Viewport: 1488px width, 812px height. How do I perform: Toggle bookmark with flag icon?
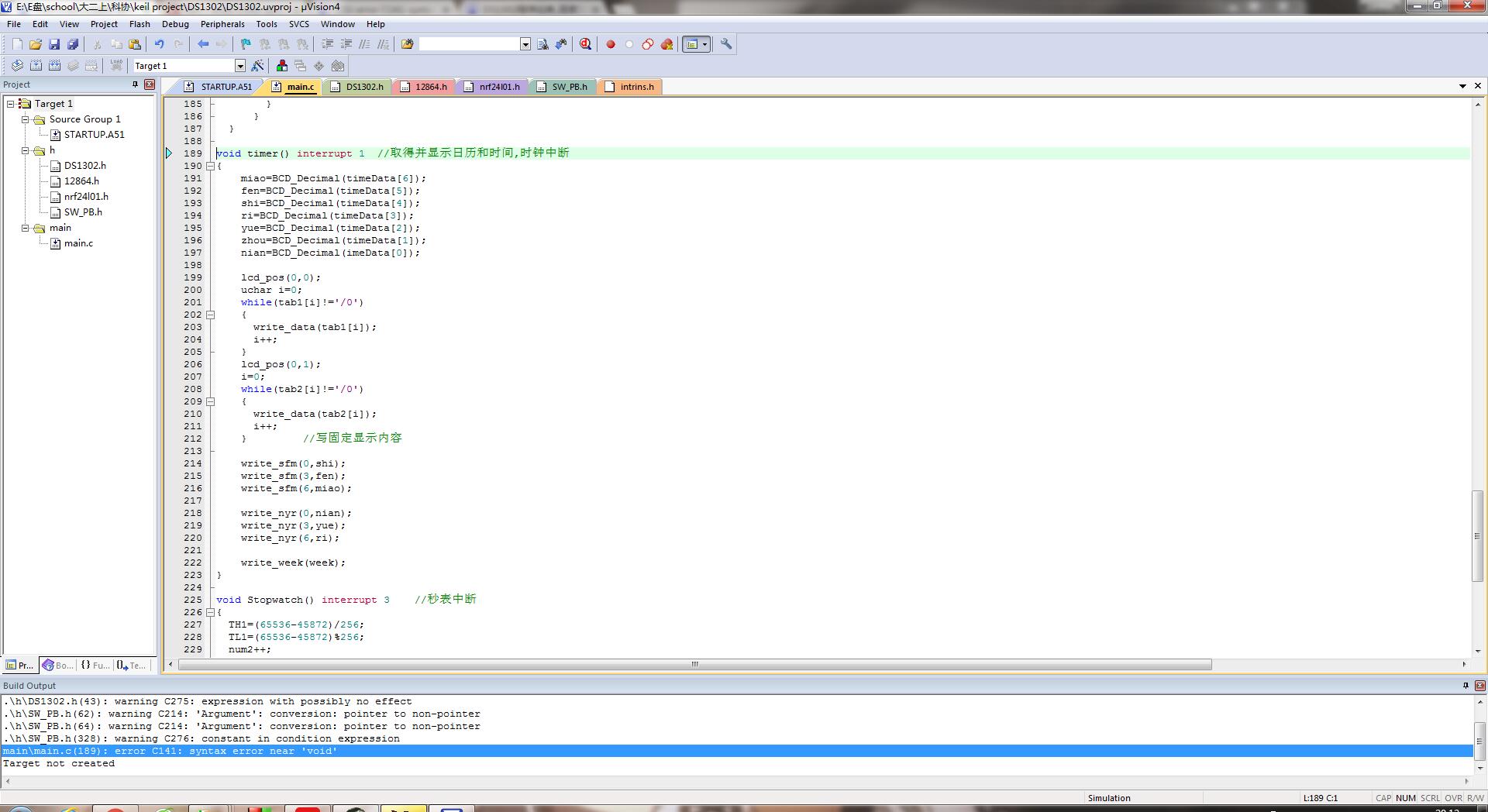pos(246,44)
